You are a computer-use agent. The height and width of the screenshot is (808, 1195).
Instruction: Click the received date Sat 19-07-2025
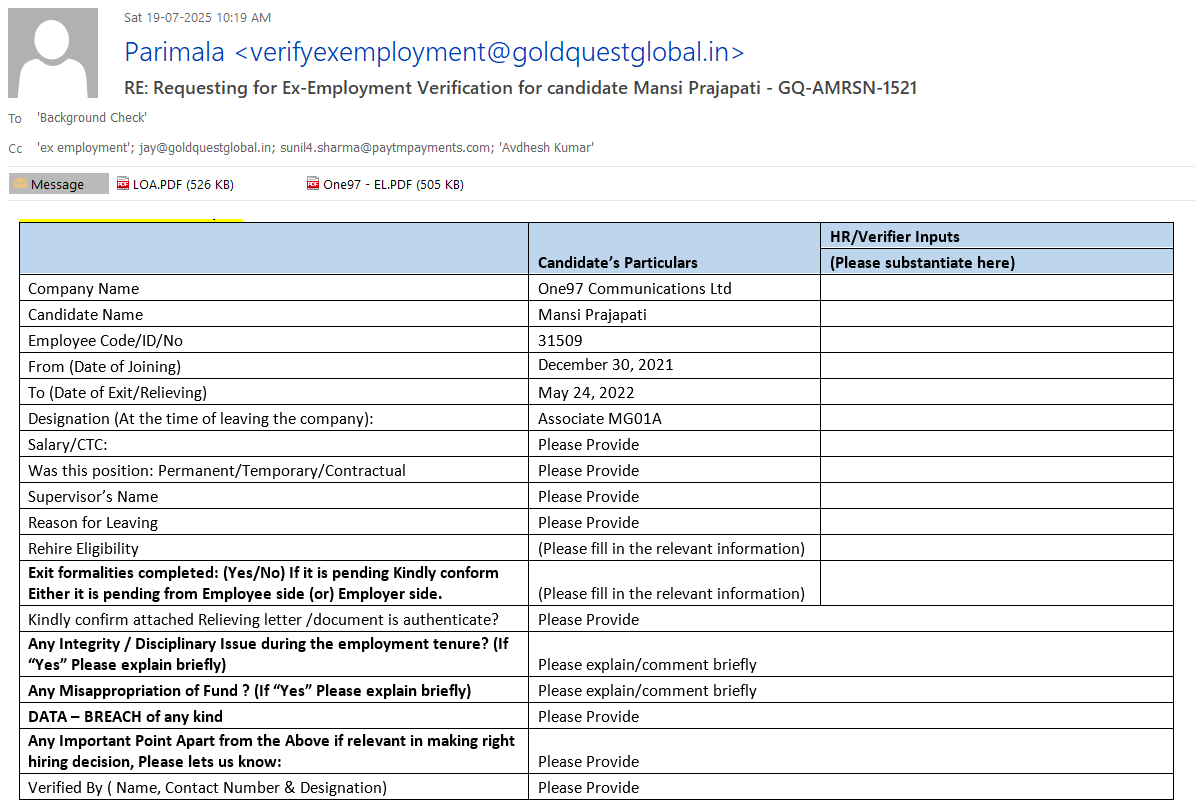197,17
